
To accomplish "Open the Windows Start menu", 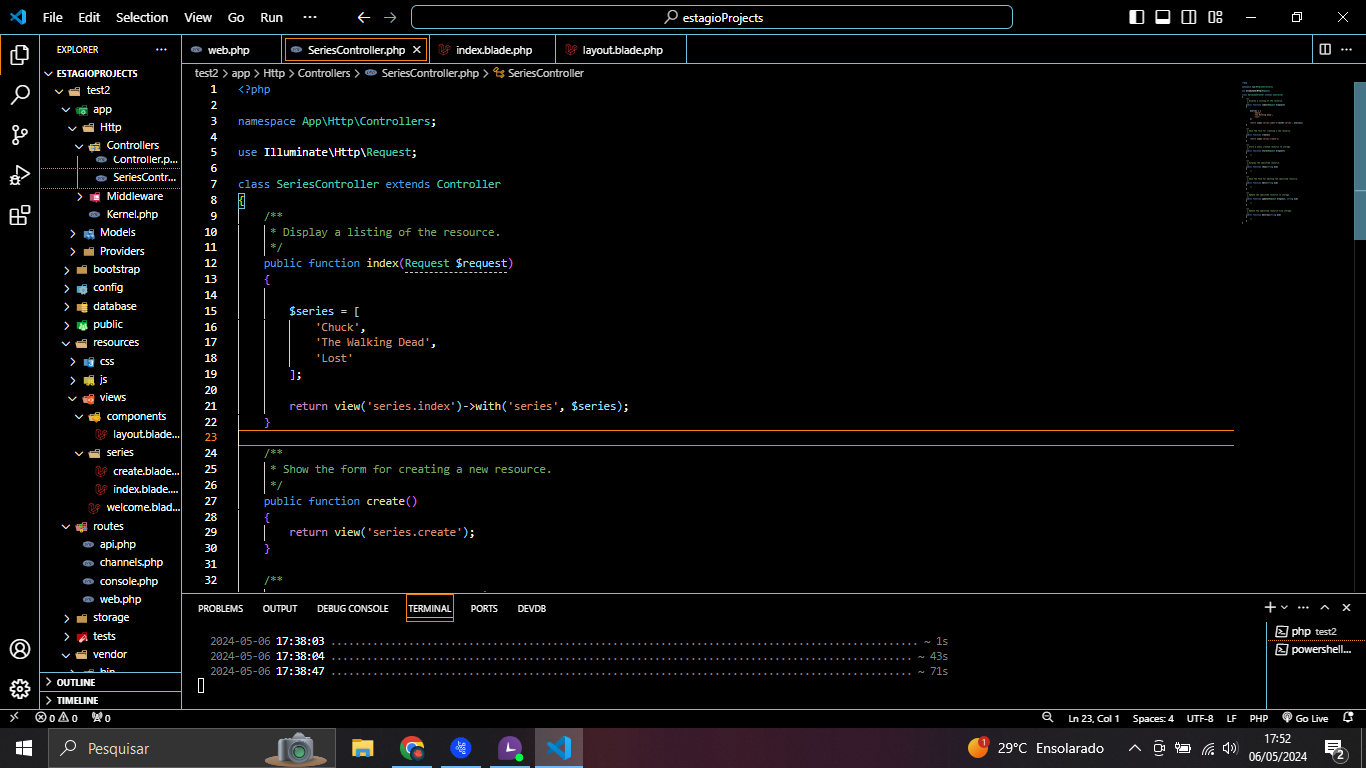I will (24, 747).
